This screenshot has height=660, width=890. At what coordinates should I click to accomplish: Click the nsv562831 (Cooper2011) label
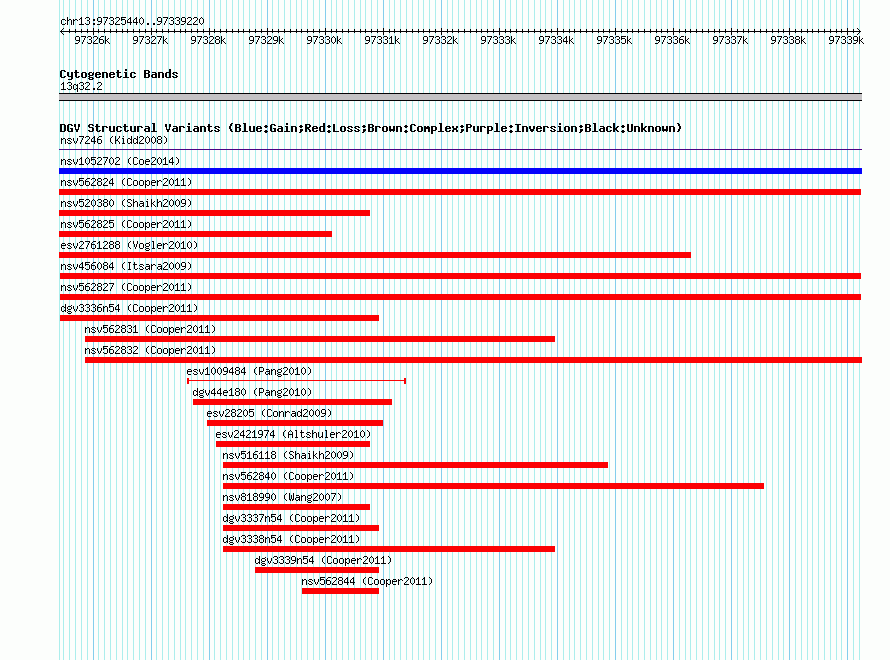point(150,329)
